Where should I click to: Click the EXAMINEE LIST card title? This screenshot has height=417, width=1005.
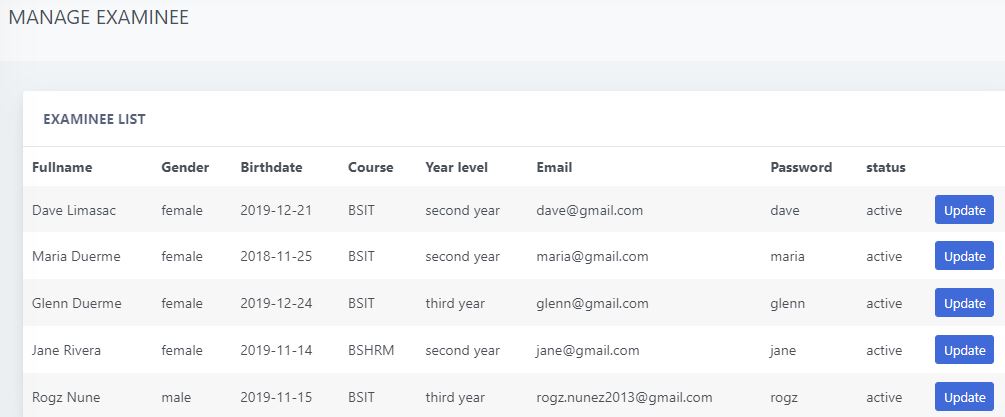94,119
